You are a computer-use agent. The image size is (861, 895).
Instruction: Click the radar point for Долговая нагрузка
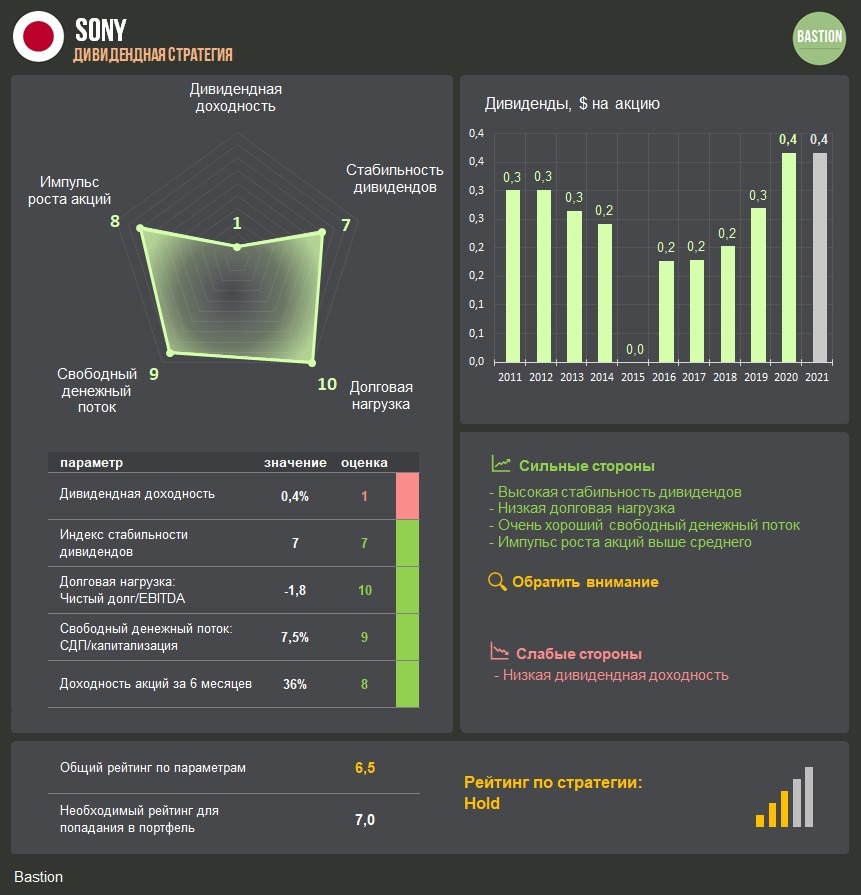[312, 362]
